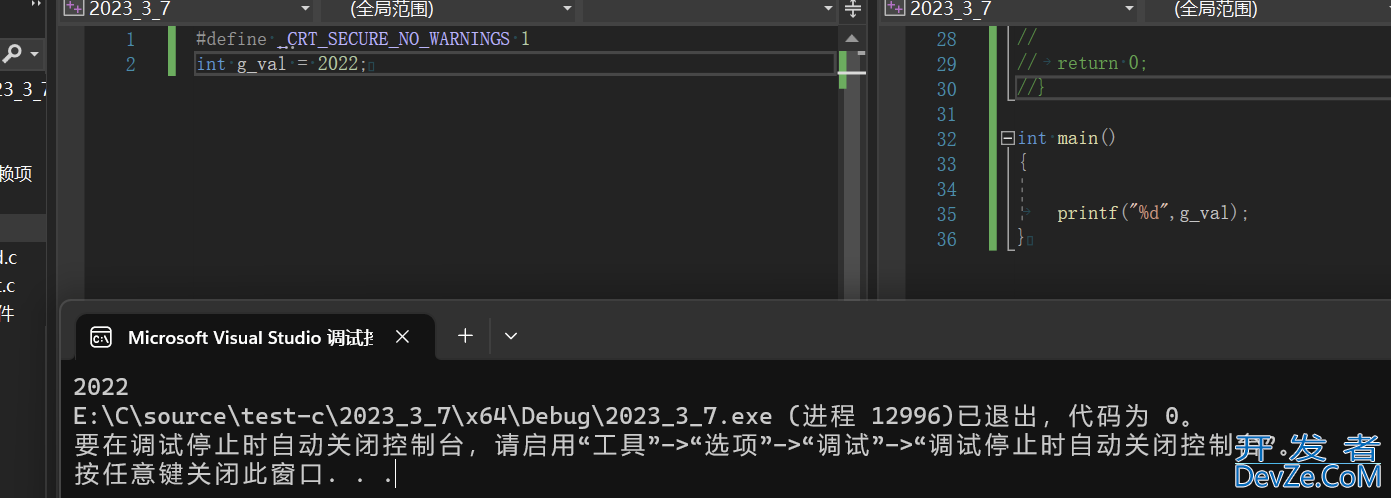Click the console icon on the debug terminal tab
Viewport: 1391px width, 498px height.
point(101,337)
